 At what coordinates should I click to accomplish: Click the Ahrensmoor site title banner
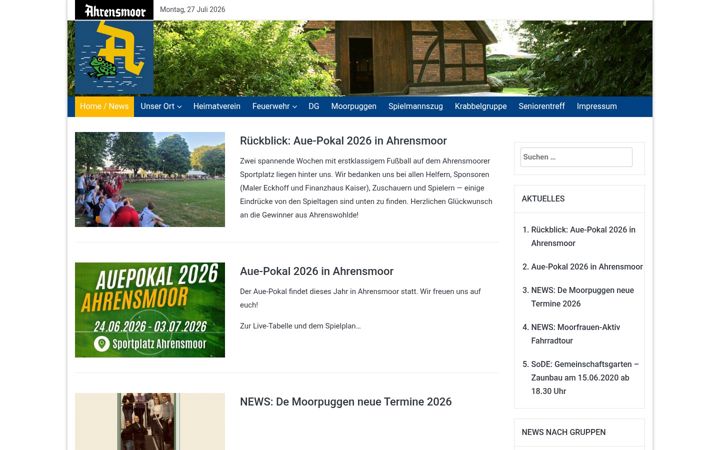[x=114, y=10]
